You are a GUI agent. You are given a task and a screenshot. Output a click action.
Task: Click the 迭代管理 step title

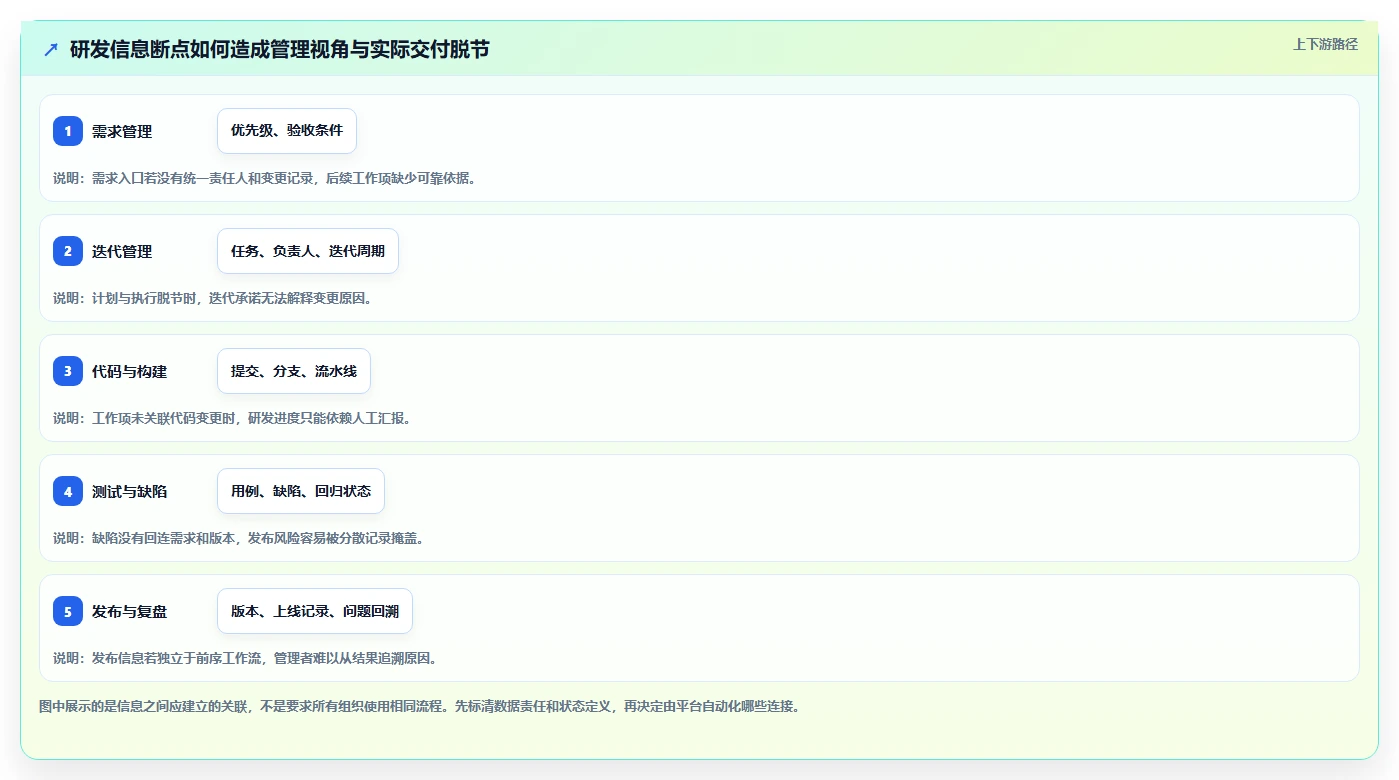pos(122,252)
